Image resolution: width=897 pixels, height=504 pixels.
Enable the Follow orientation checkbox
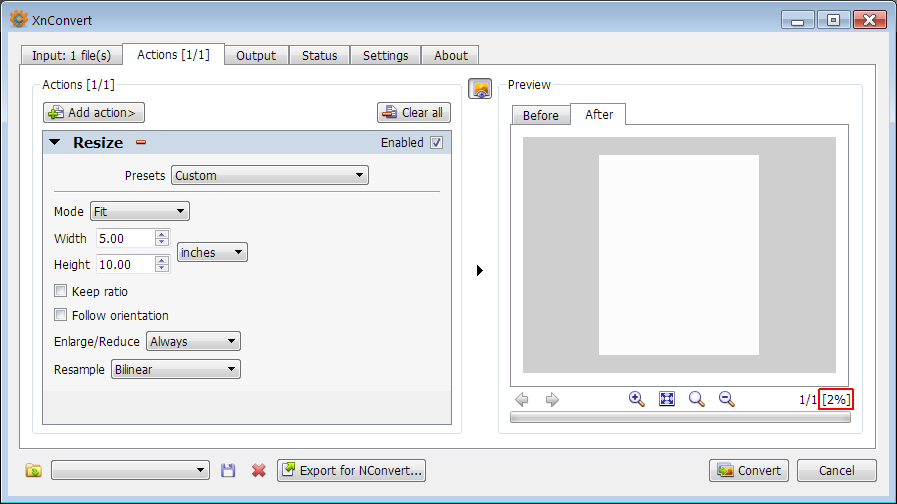pyautogui.click(x=60, y=315)
